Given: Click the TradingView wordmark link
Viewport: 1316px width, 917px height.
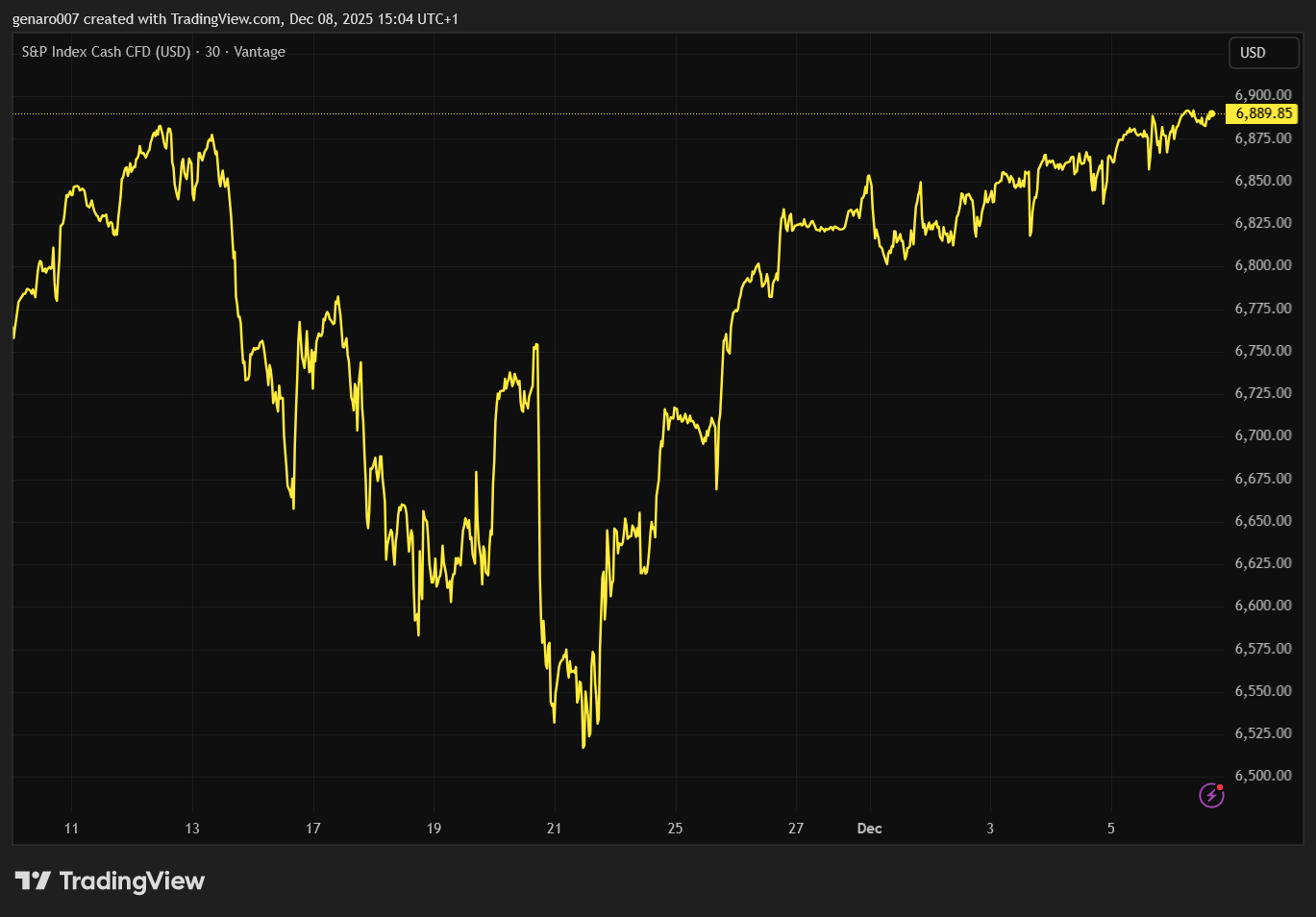Looking at the screenshot, I should click(135, 880).
